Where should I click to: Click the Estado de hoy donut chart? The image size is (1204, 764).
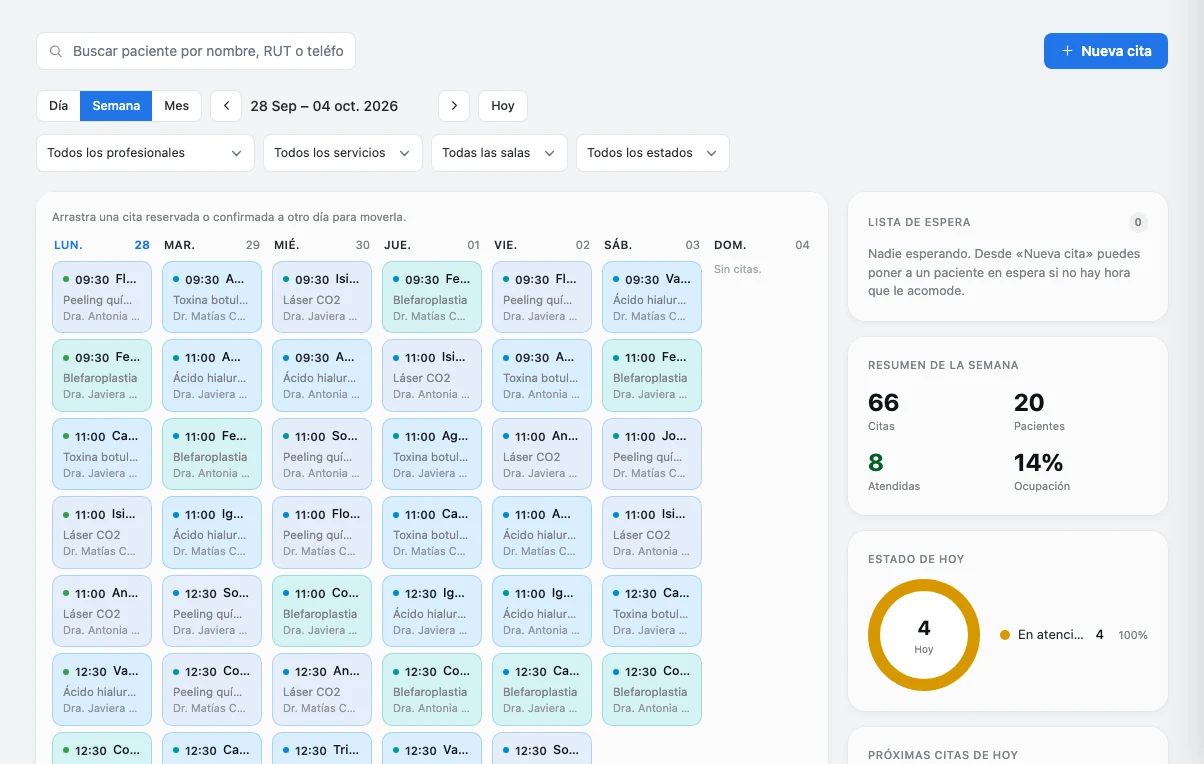pyautogui.click(x=924, y=635)
